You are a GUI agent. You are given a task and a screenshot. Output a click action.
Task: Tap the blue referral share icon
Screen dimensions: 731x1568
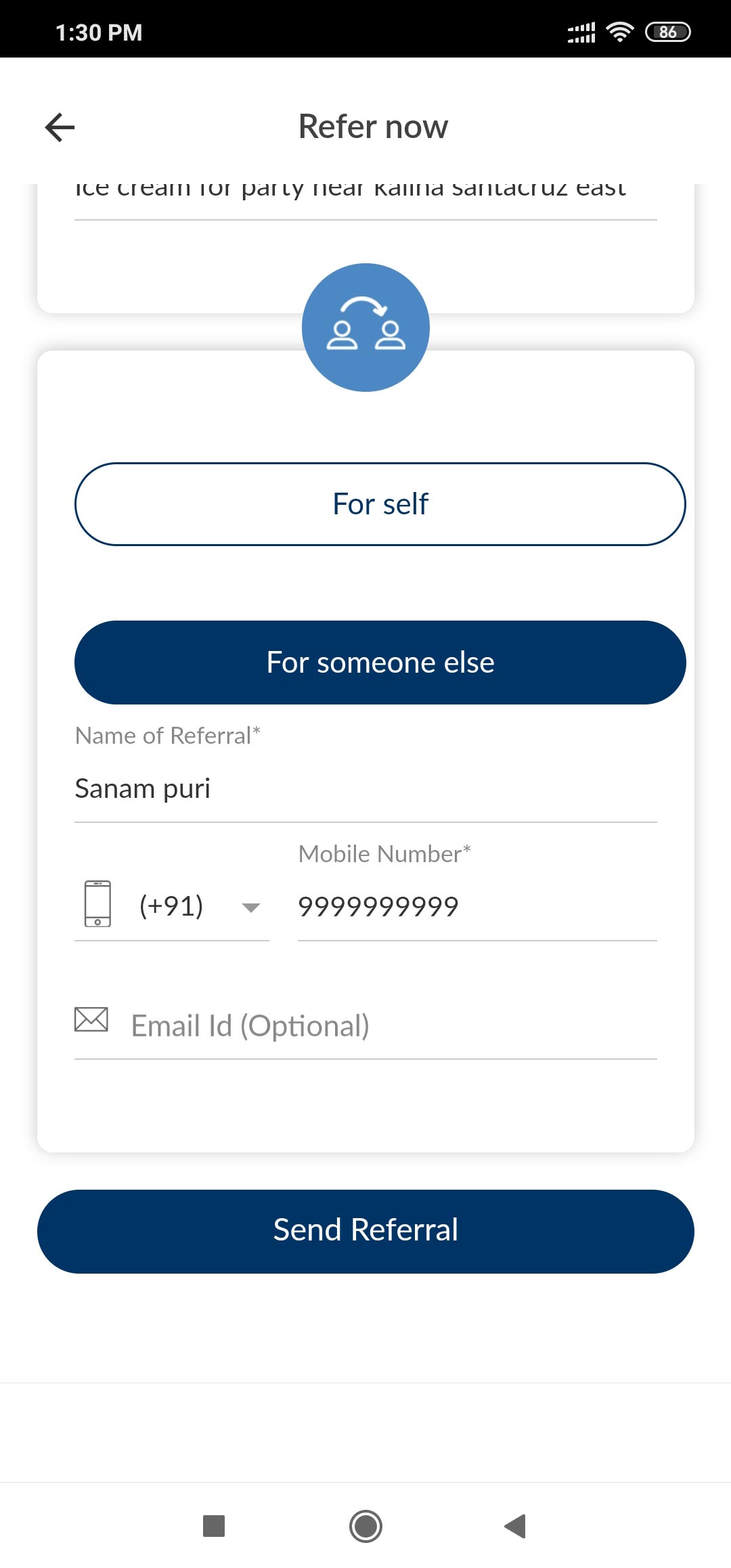[x=365, y=327]
